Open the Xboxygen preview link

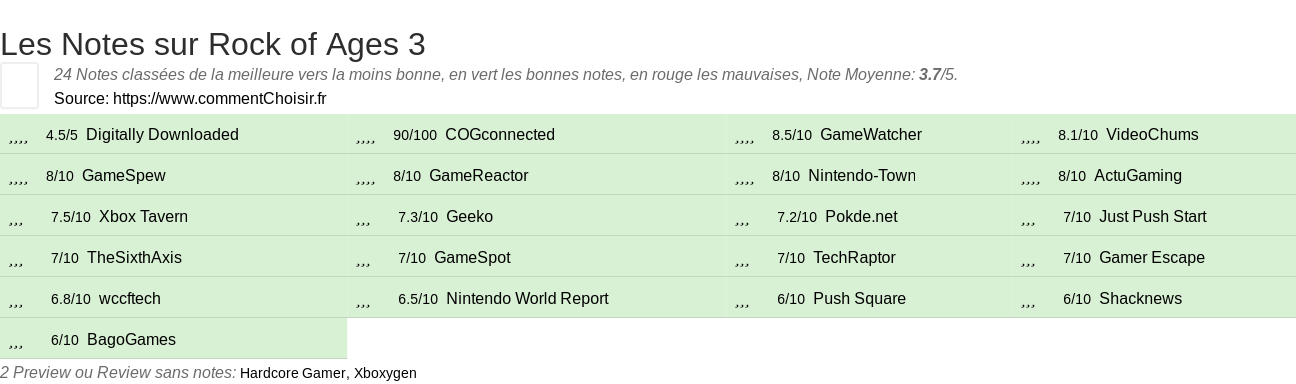(385, 373)
